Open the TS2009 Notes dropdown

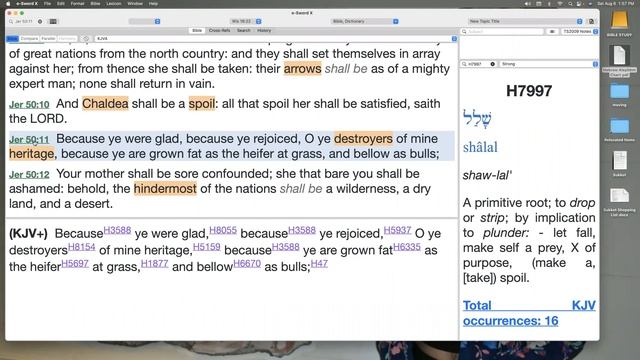point(580,31)
